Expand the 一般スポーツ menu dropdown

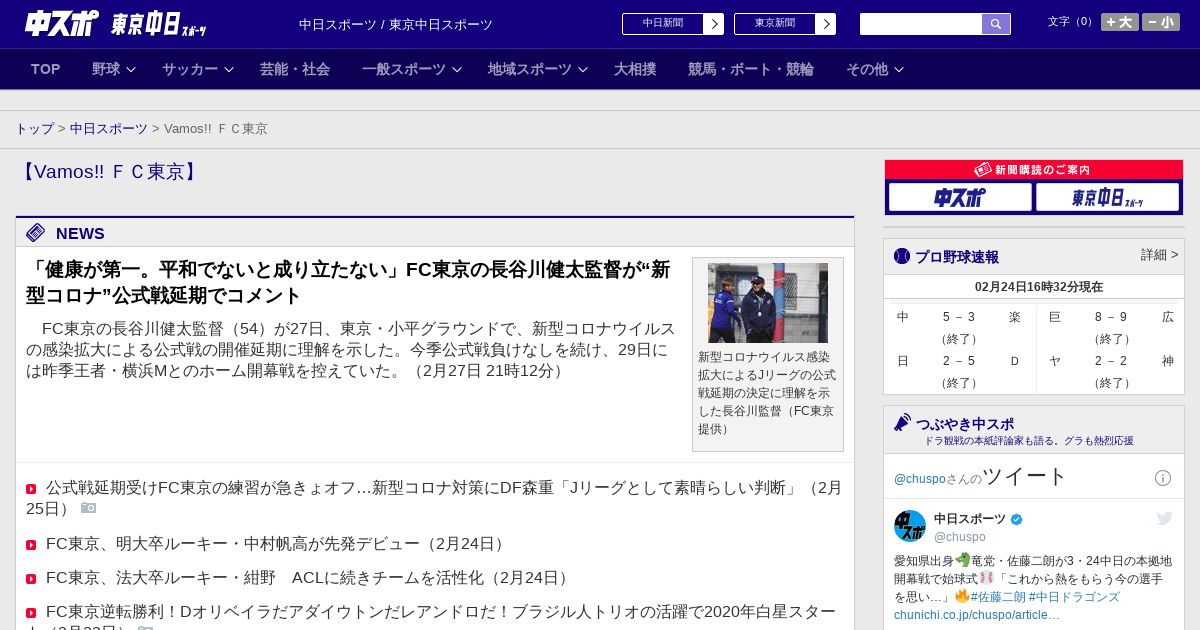point(412,69)
